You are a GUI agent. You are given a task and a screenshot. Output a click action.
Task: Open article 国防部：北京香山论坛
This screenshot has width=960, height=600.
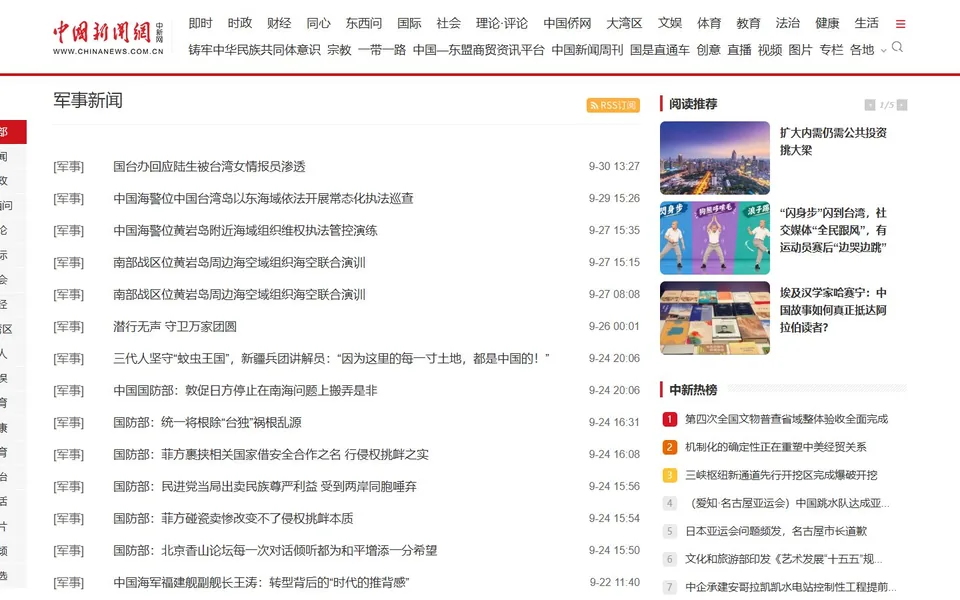click(276, 550)
